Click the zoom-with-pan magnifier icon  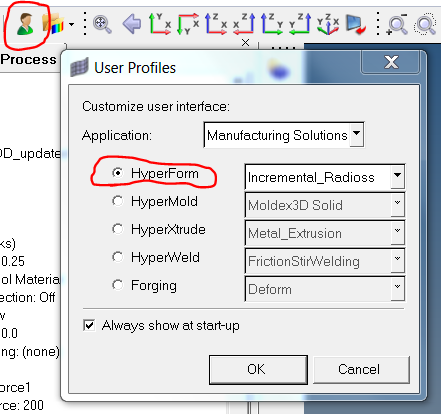(102, 24)
